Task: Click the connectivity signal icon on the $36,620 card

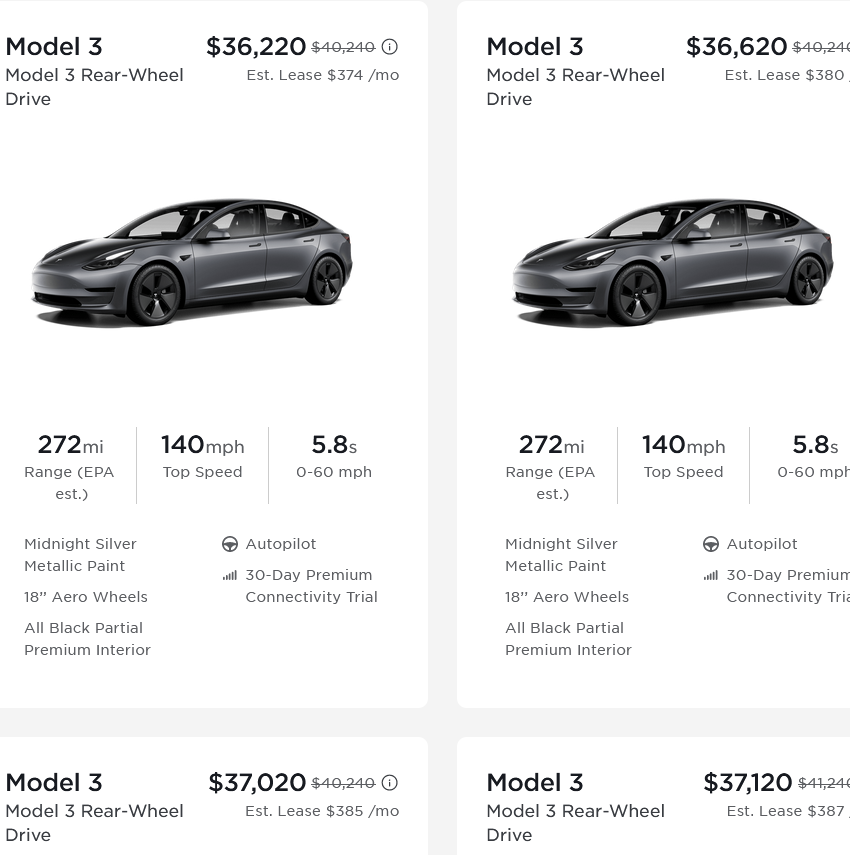Action: pyautogui.click(x=711, y=576)
